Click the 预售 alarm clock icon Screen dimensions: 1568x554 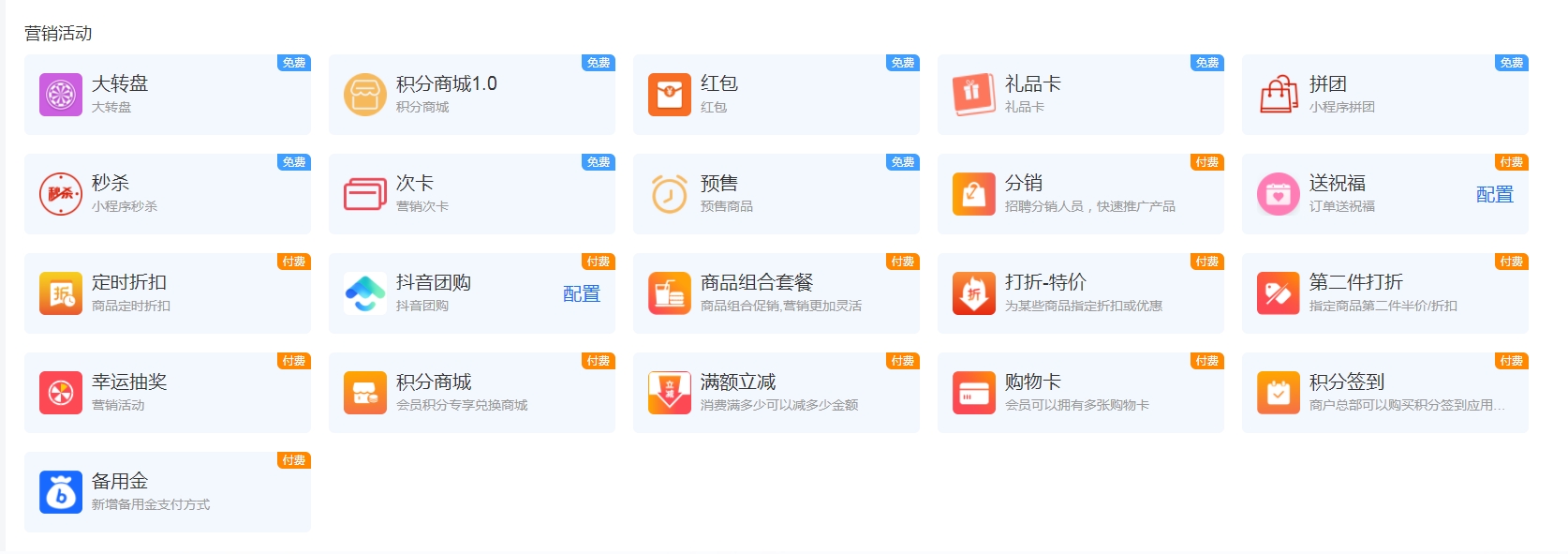click(670, 194)
